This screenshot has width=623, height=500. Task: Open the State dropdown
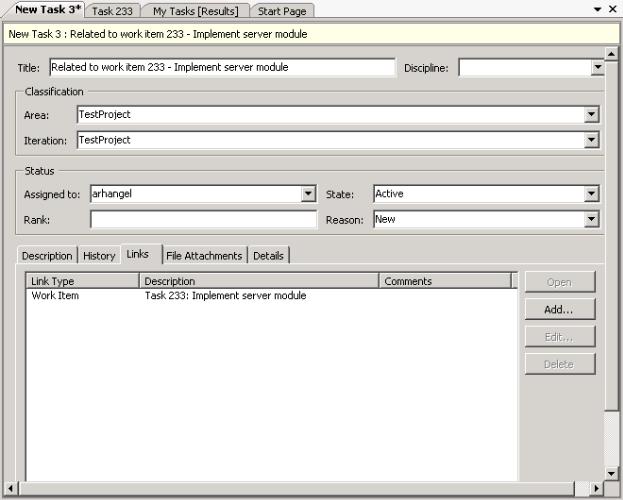pyautogui.click(x=592, y=194)
